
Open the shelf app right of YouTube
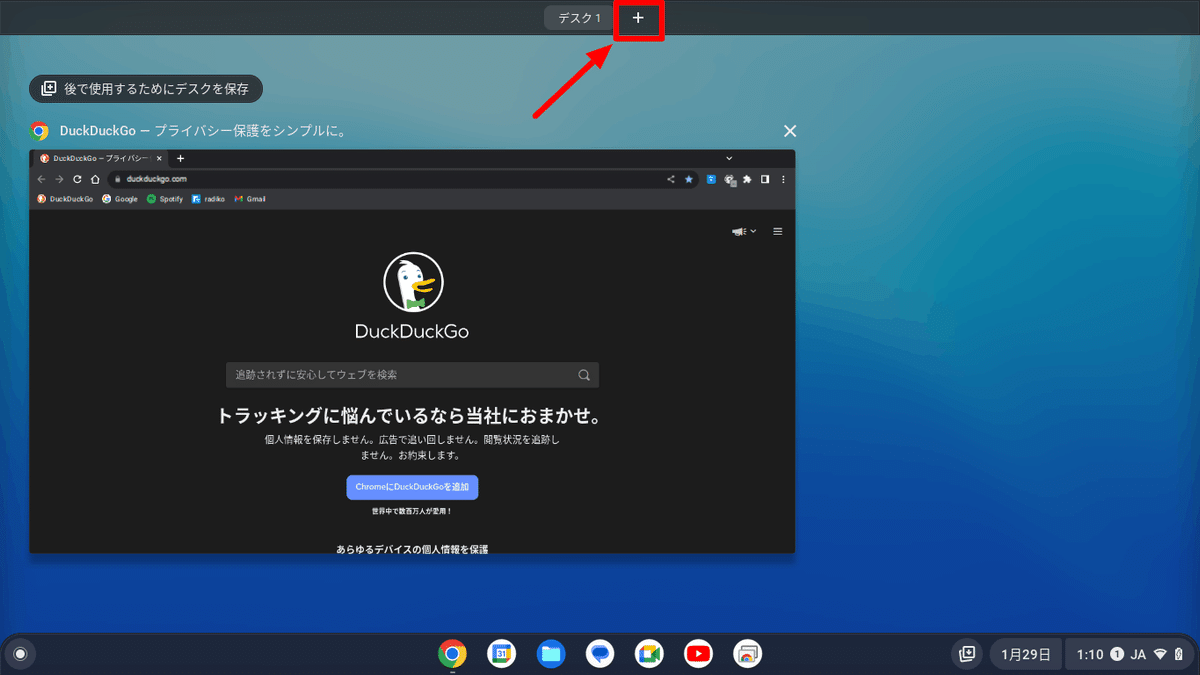tap(748, 654)
